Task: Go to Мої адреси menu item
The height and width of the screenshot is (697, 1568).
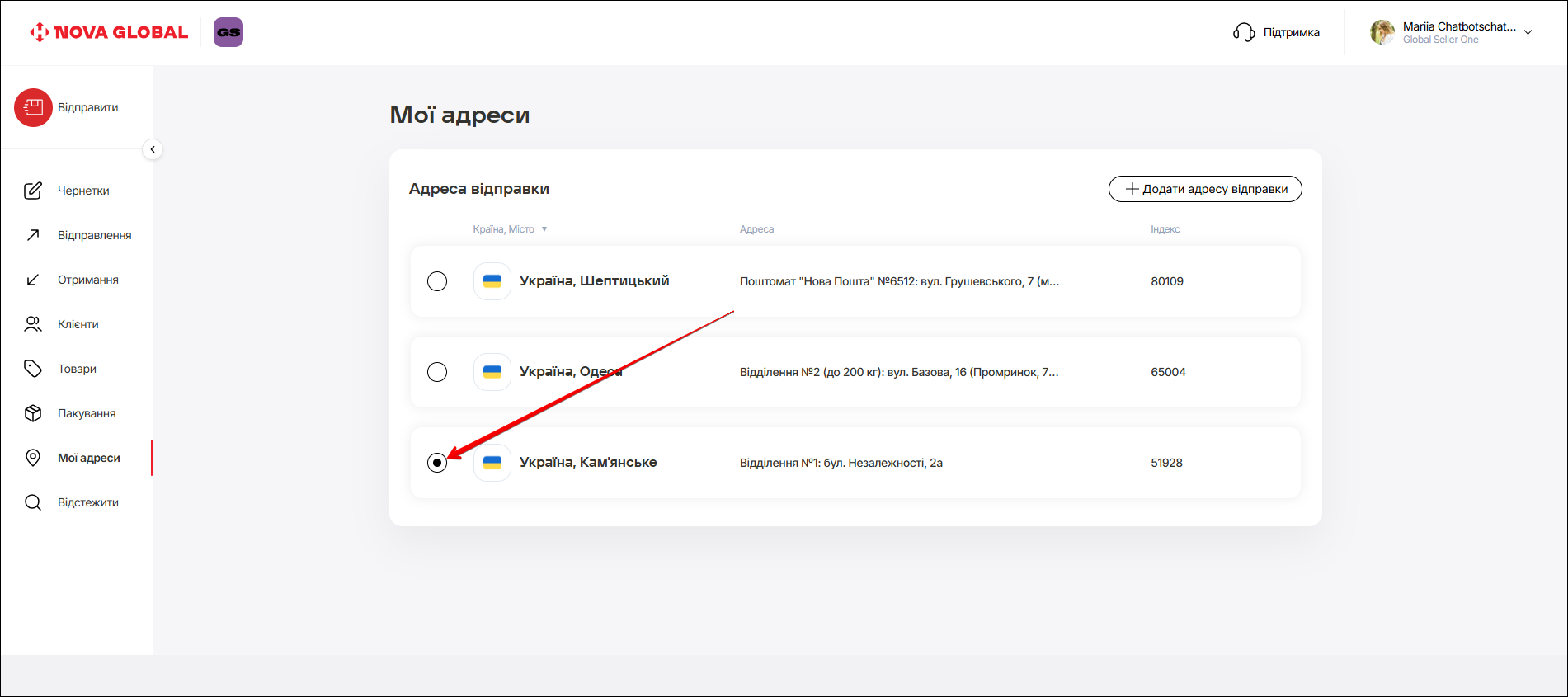Action: [88, 458]
